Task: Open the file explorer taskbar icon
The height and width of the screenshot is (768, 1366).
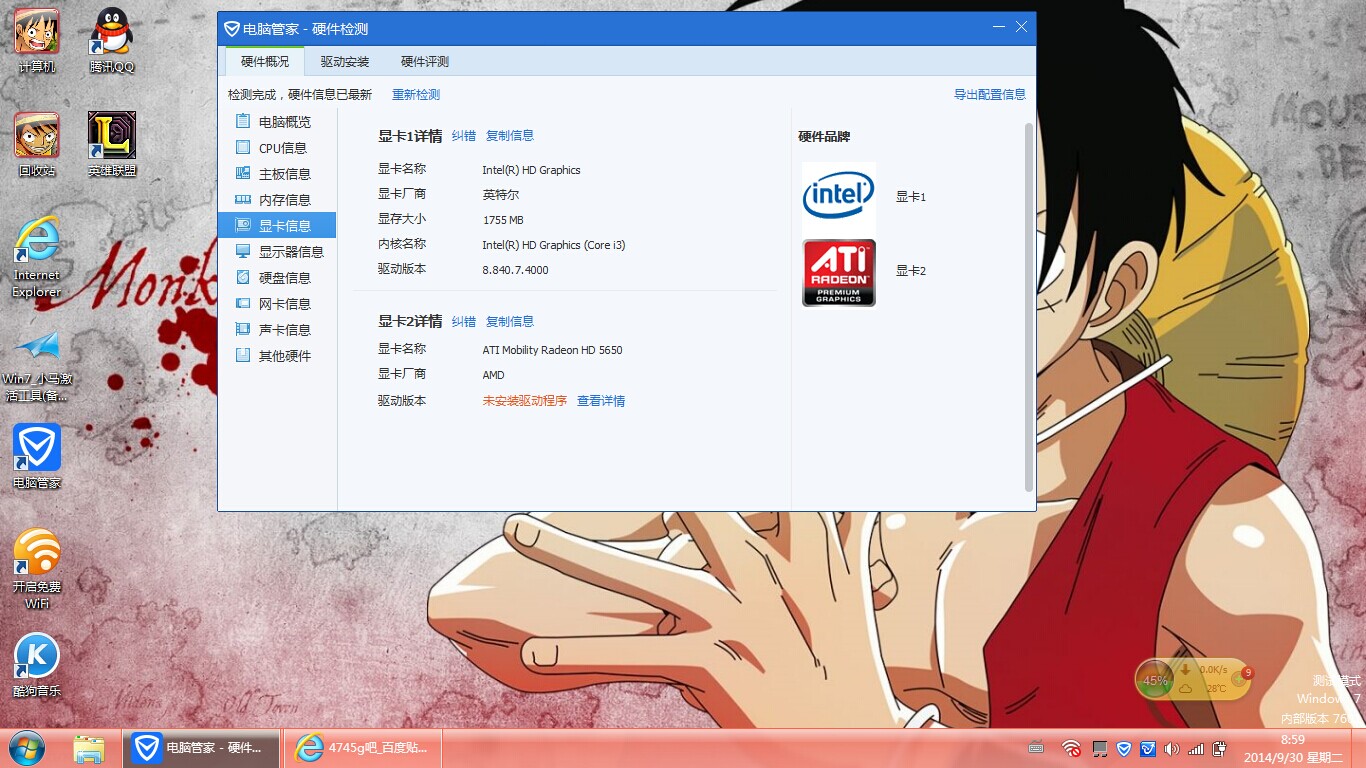Action: coord(89,748)
